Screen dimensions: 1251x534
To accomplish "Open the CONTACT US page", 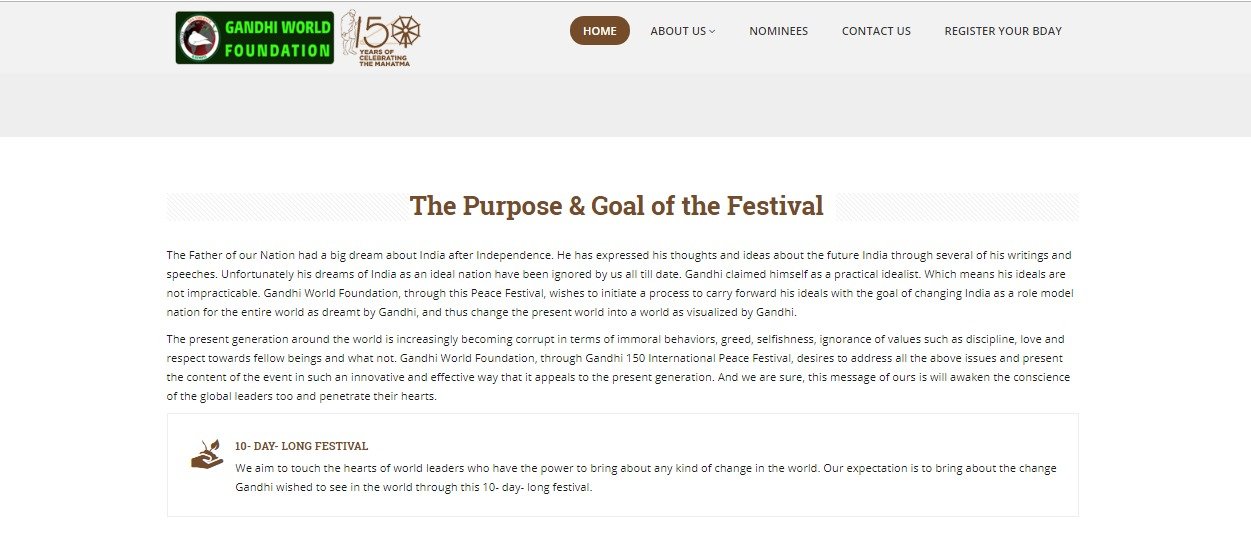I will coord(876,31).
